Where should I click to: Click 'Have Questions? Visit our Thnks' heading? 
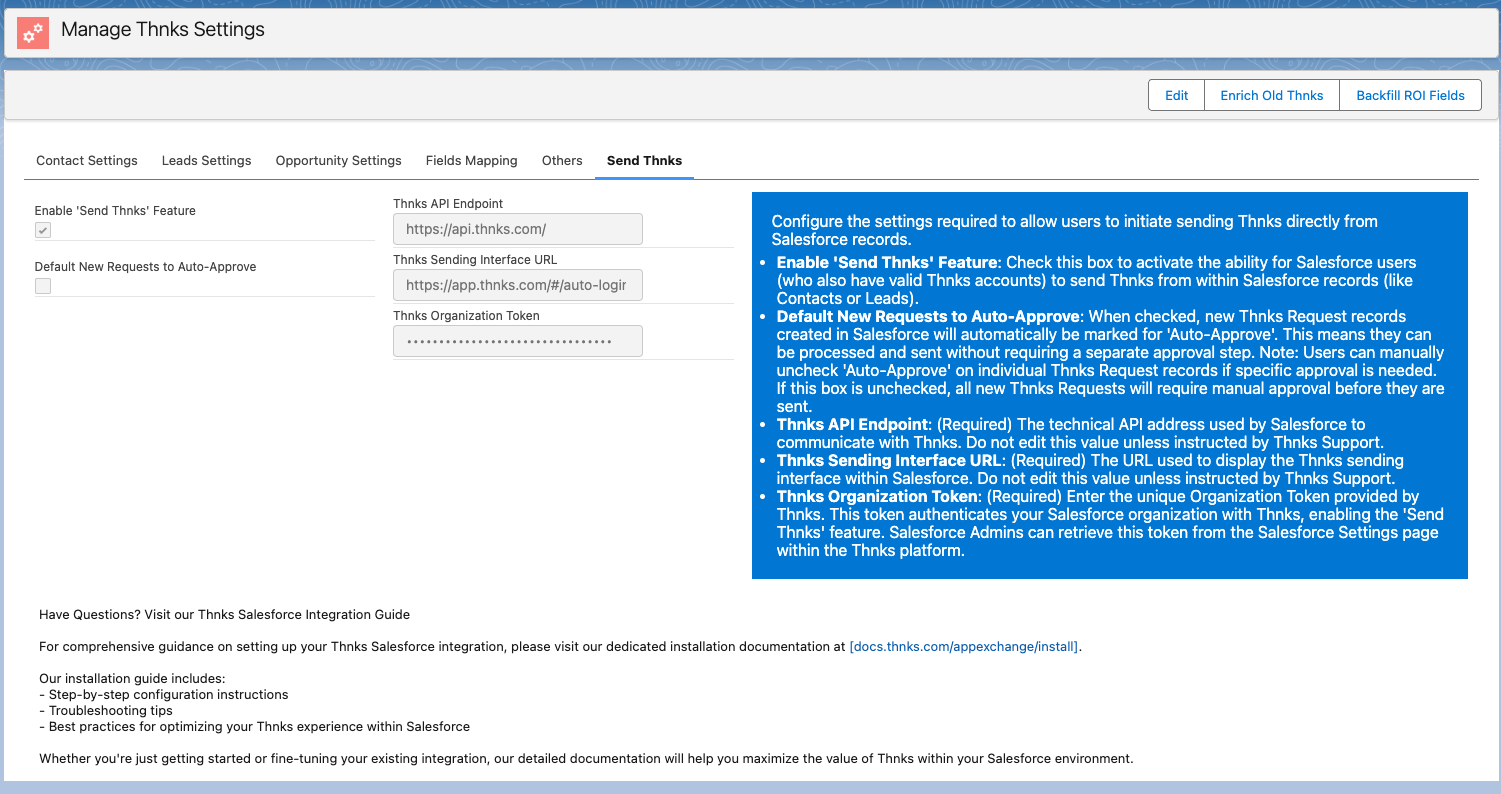pos(225,615)
